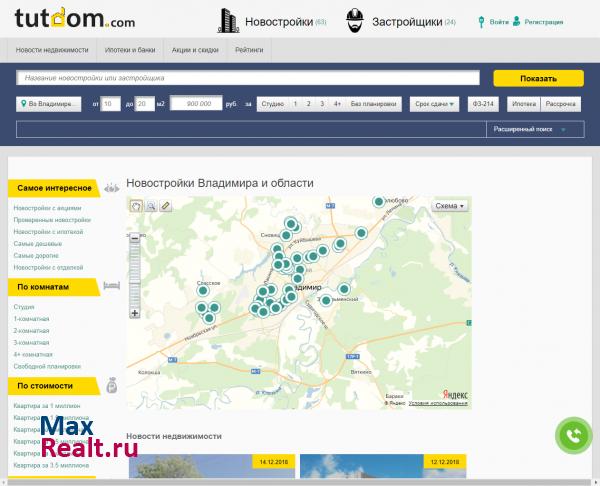
Task: Open the news thumbnail dated 12.12.2018
Action: coord(383,466)
